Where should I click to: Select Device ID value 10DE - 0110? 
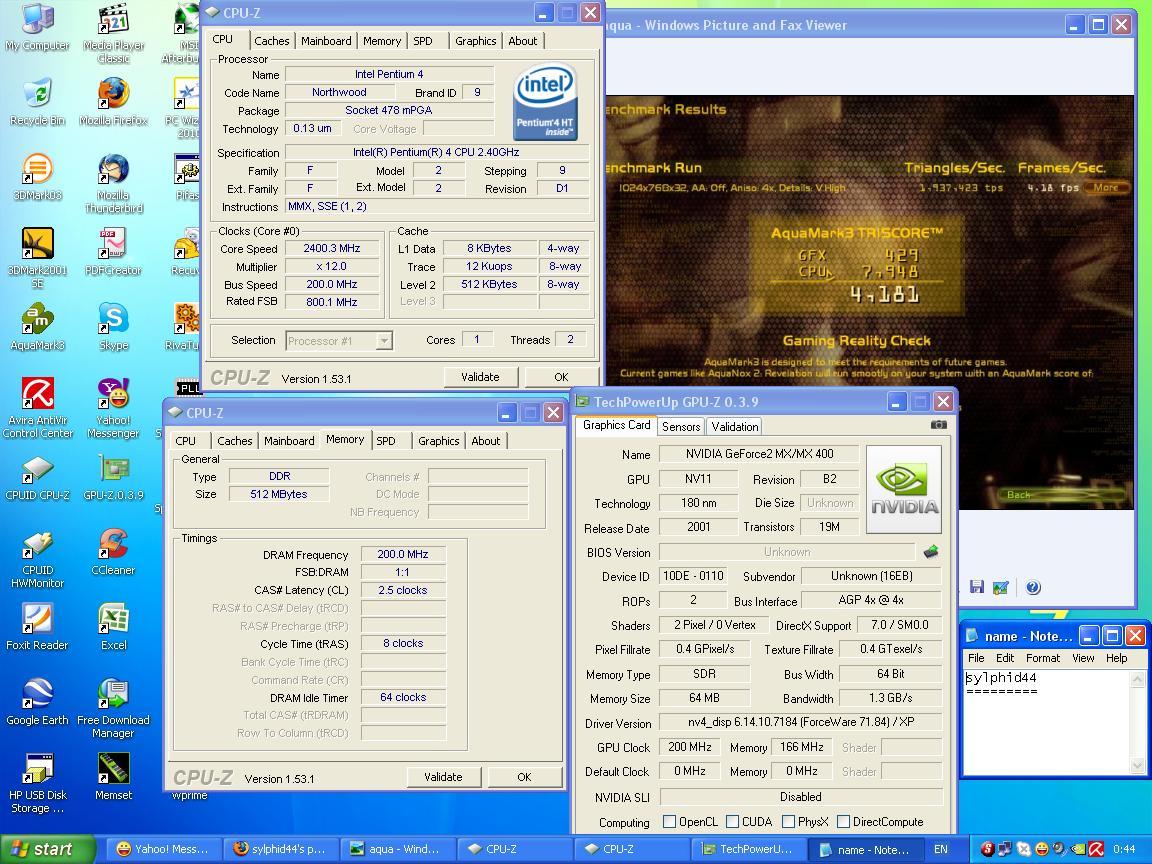(x=694, y=576)
